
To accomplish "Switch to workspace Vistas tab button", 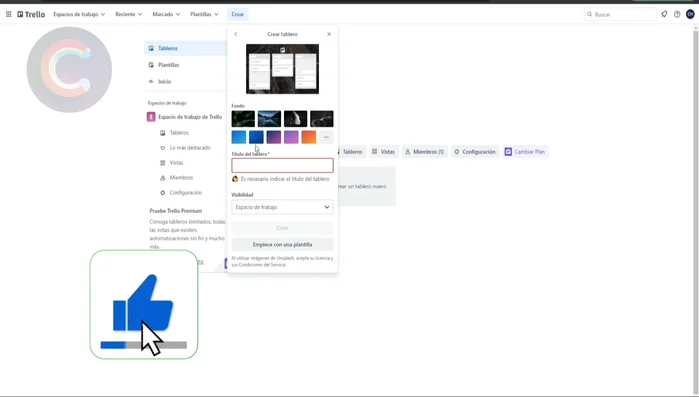I will tap(383, 152).
